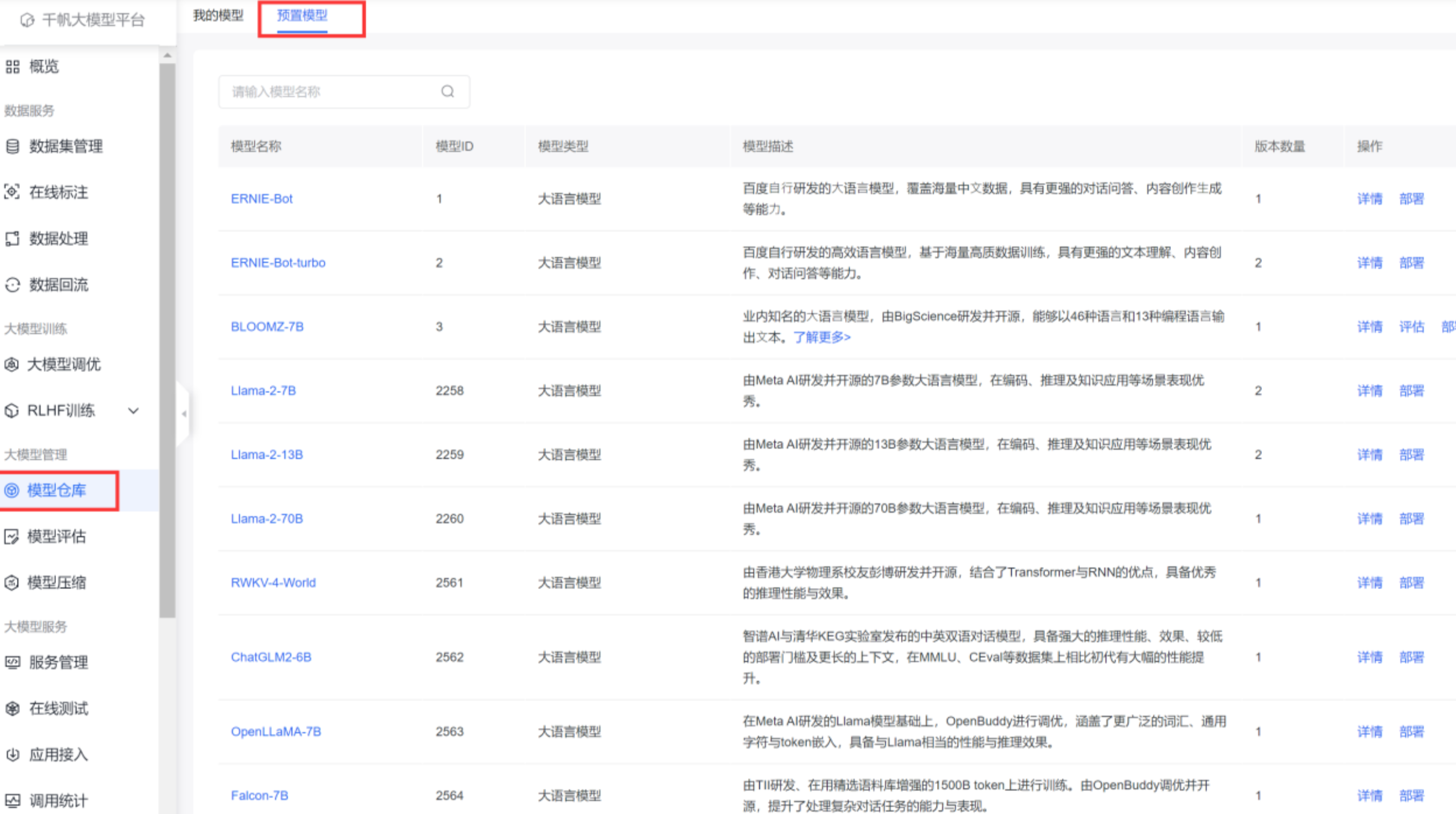Click 部署 for the ERNIE-Bot-turbo row
The image size is (1456, 814).
coord(1411,262)
